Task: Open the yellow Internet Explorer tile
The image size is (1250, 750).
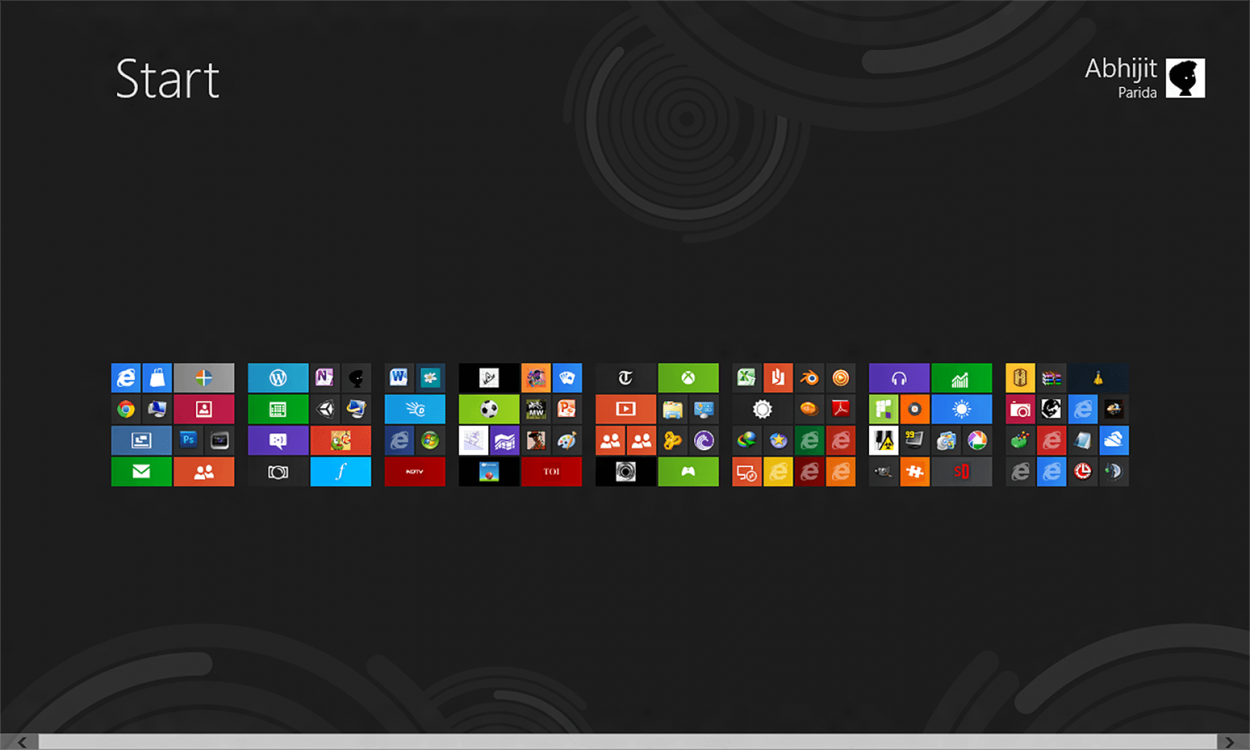Action: (778, 472)
